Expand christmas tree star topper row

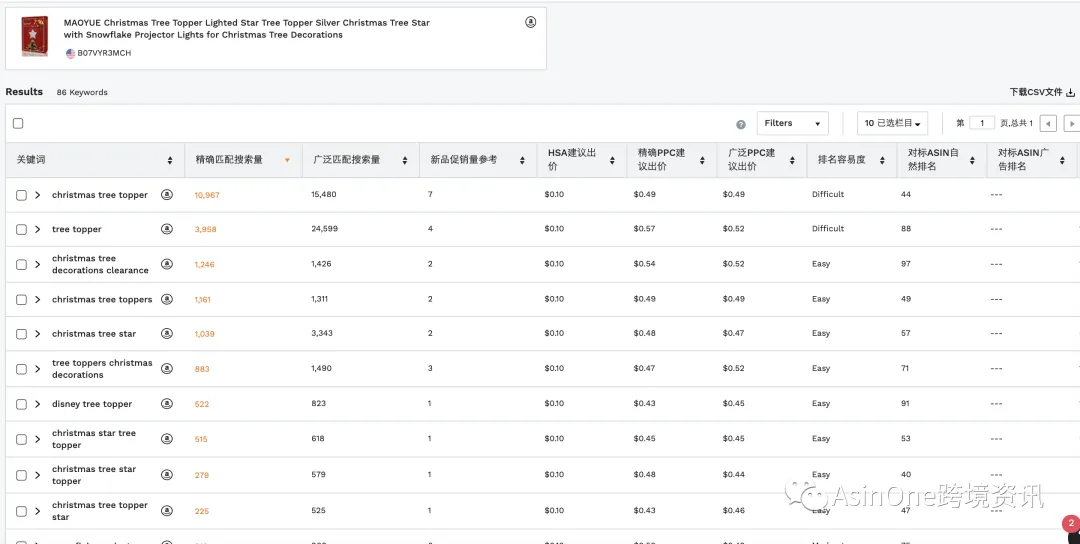(38, 475)
